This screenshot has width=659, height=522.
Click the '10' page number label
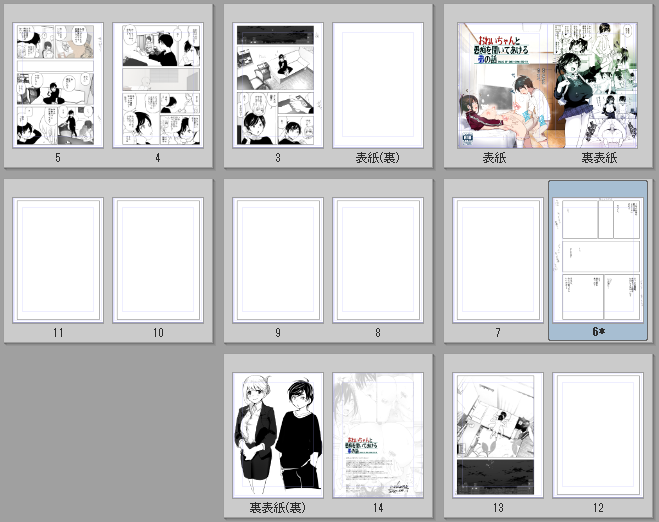point(158,333)
